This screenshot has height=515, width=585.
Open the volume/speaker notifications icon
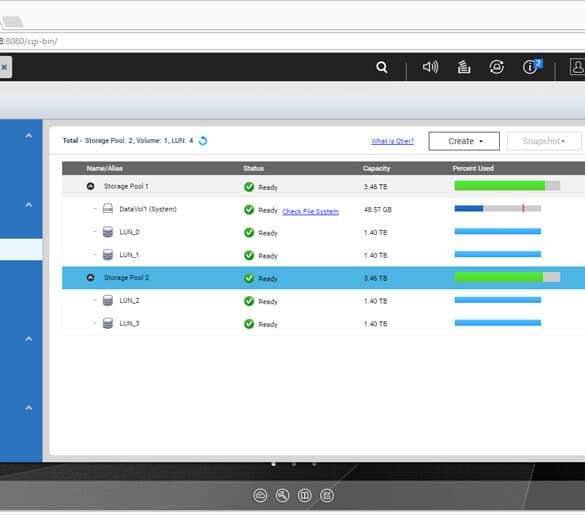tap(430, 67)
